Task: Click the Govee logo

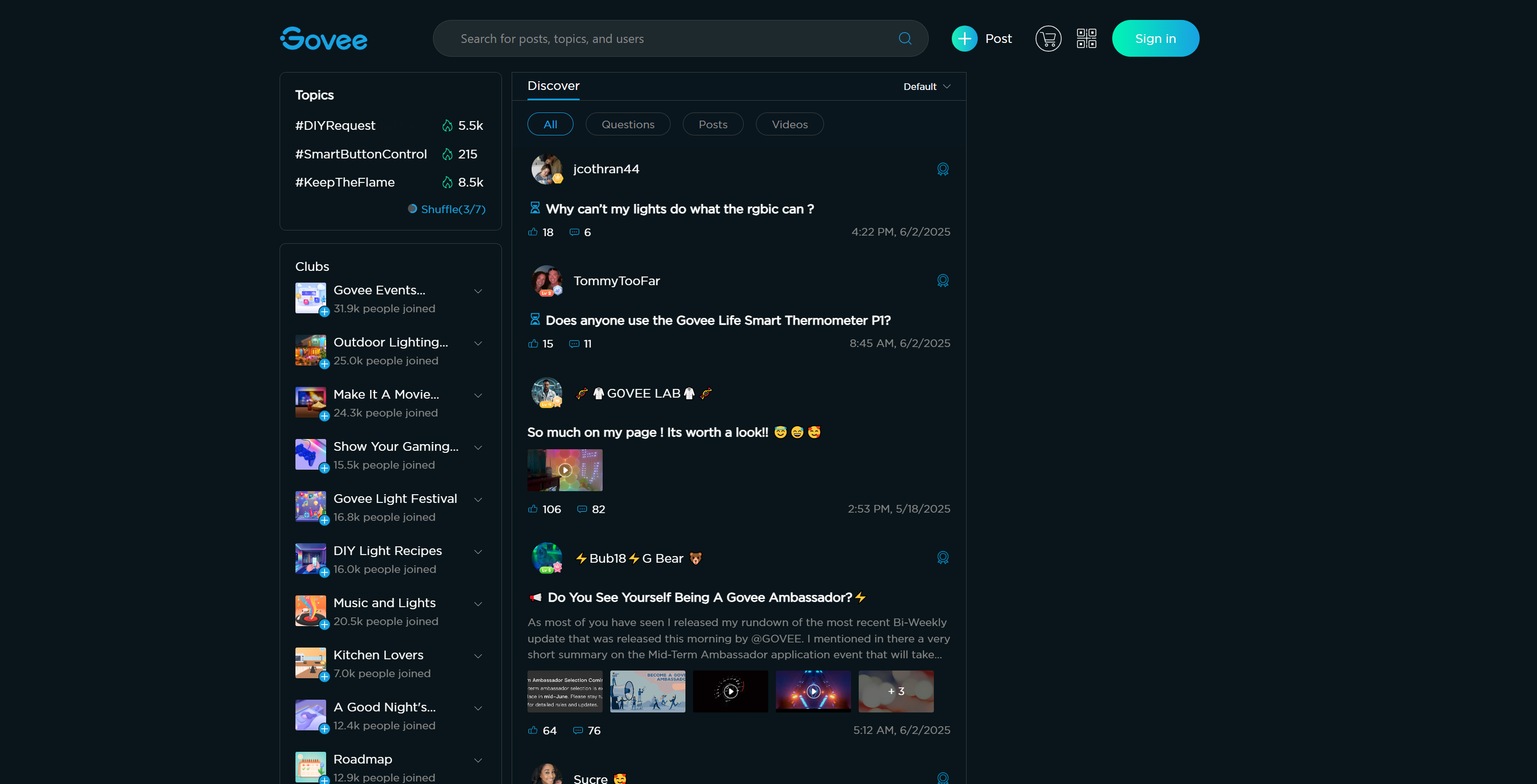Action: pos(324,39)
